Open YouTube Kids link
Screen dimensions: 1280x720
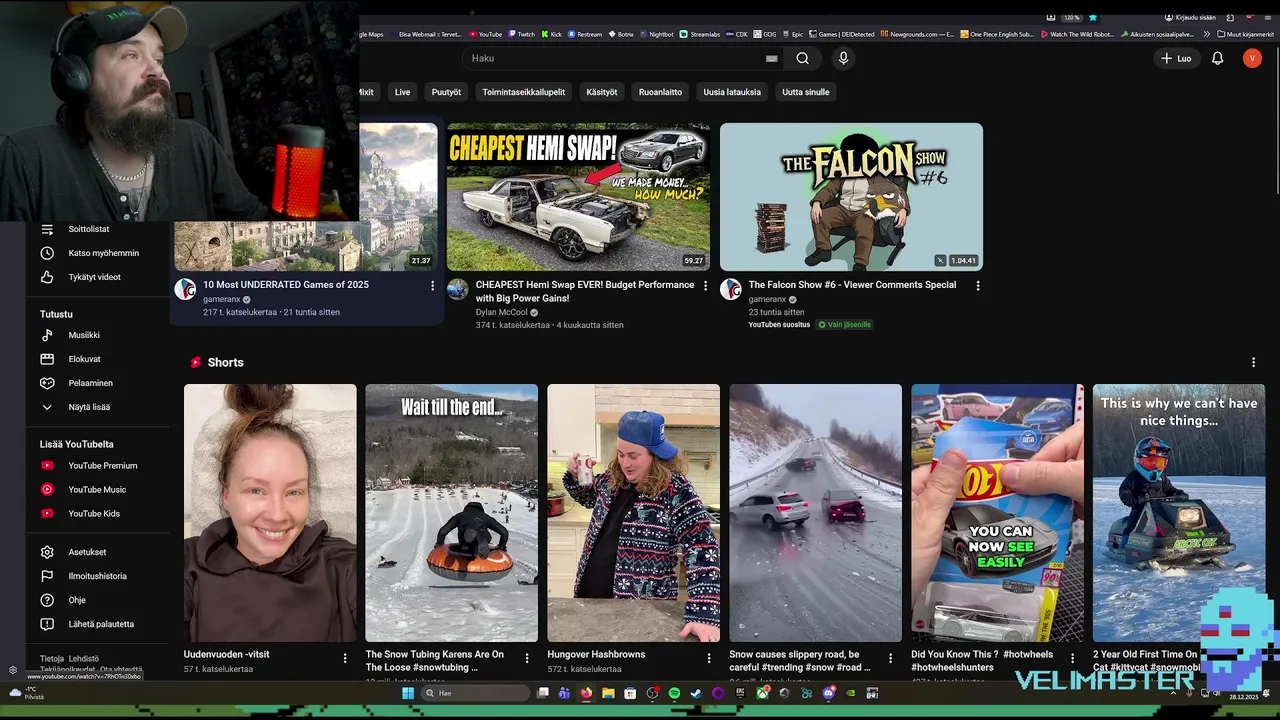(x=98, y=513)
